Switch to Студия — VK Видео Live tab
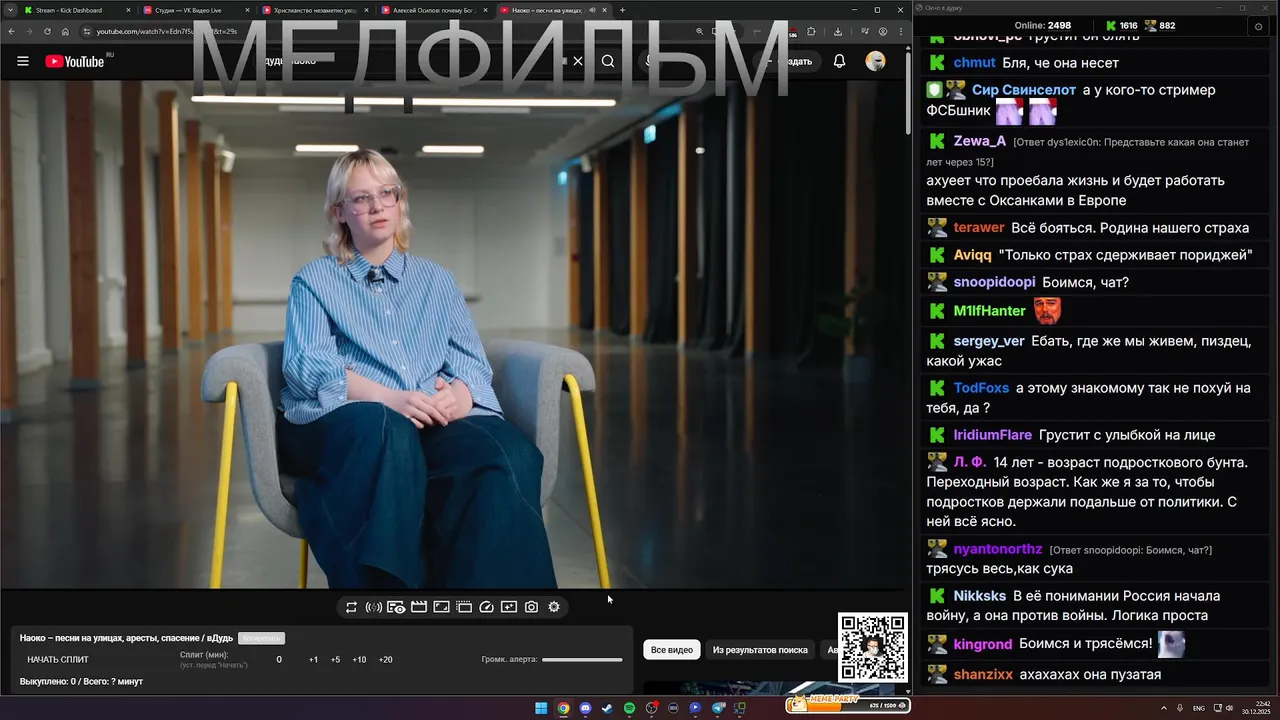The image size is (1280, 720). [196, 10]
